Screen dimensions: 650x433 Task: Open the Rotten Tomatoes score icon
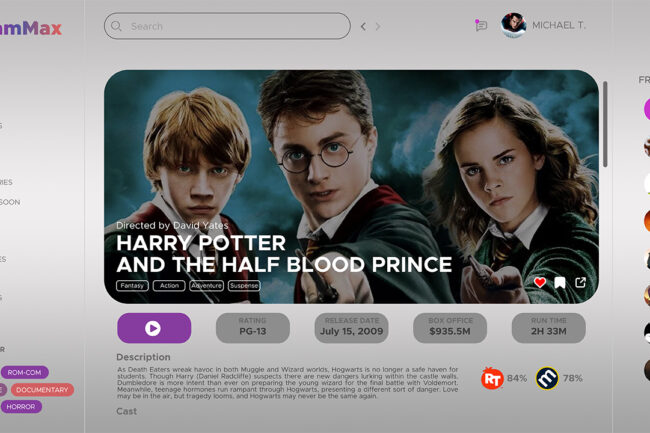pyautogui.click(x=492, y=378)
